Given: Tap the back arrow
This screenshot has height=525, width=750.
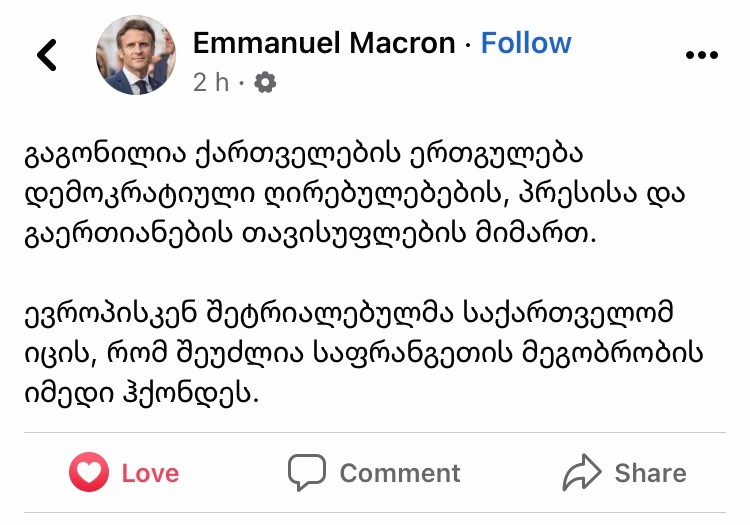Looking at the screenshot, I should click(x=46, y=56).
